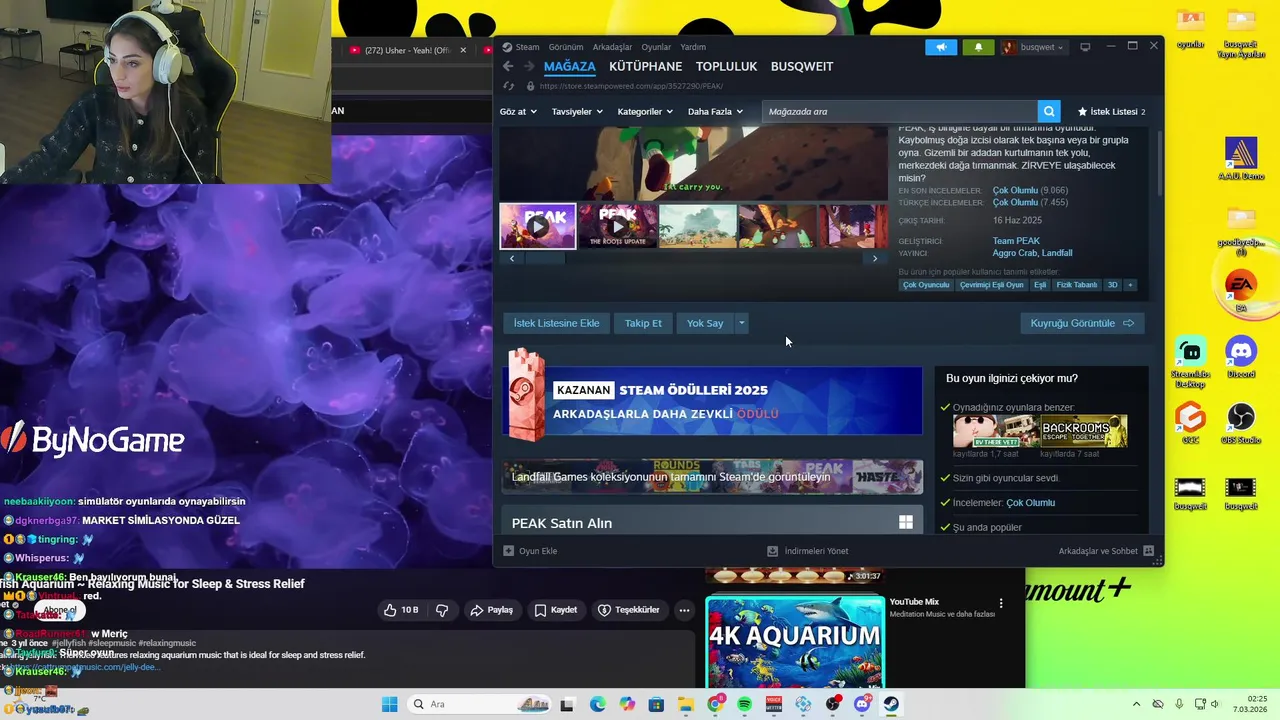1280x720 pixels.
Task: Open Landfall Games collection banner
Action: [712, 477]
